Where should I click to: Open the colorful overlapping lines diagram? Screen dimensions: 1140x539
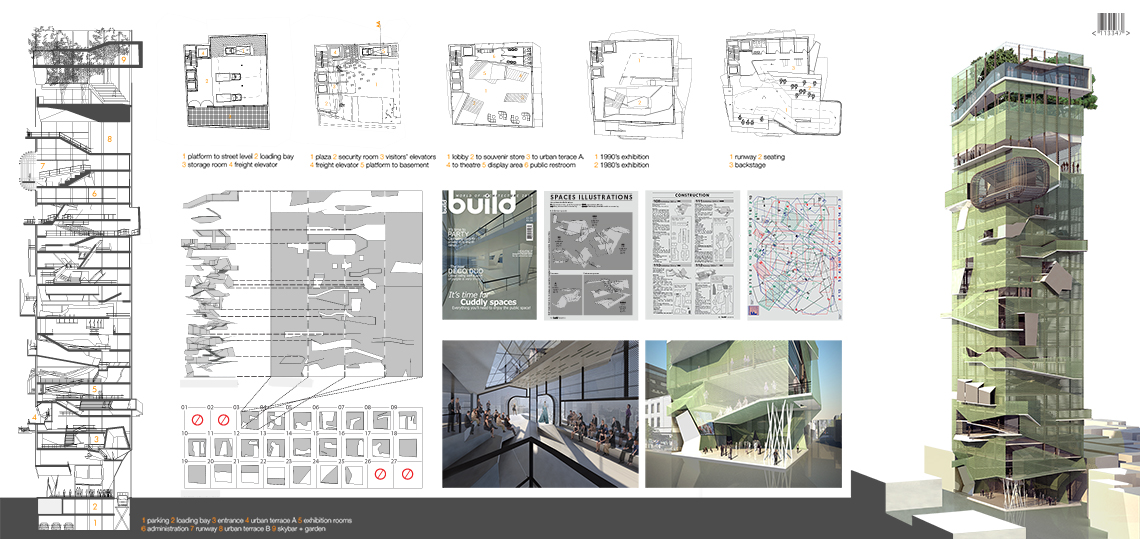click(x=795, y=255)
